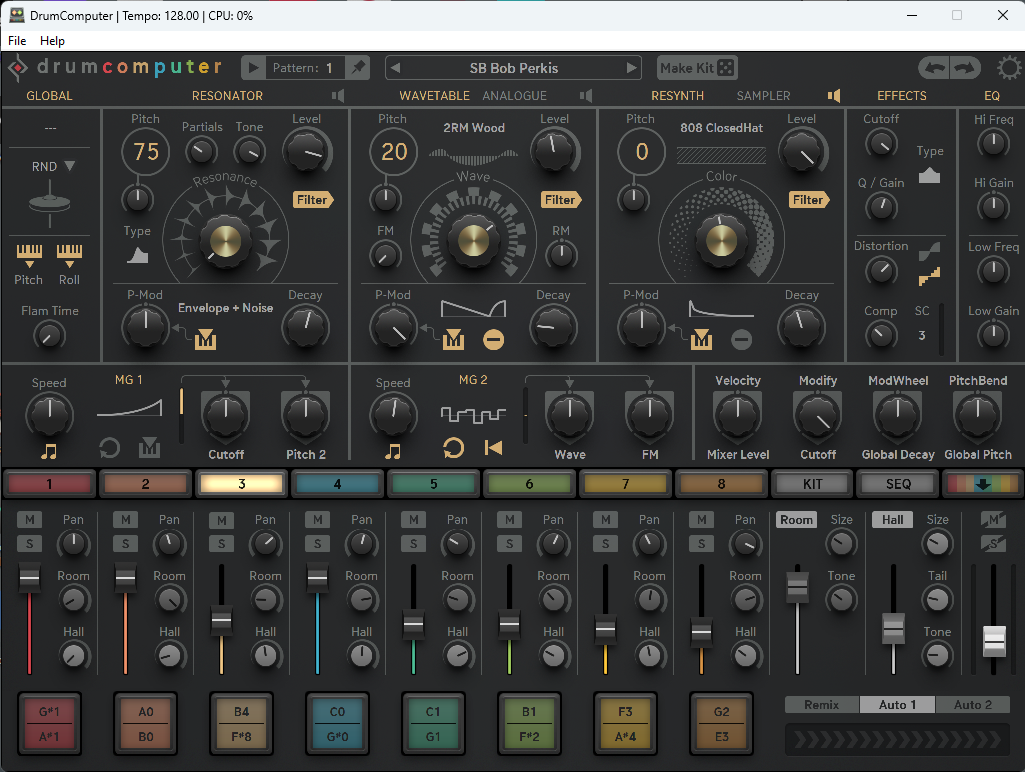Click the MG 1 waveform display
The width and height of the screenshot is (1025, 772).
point(129,409)
